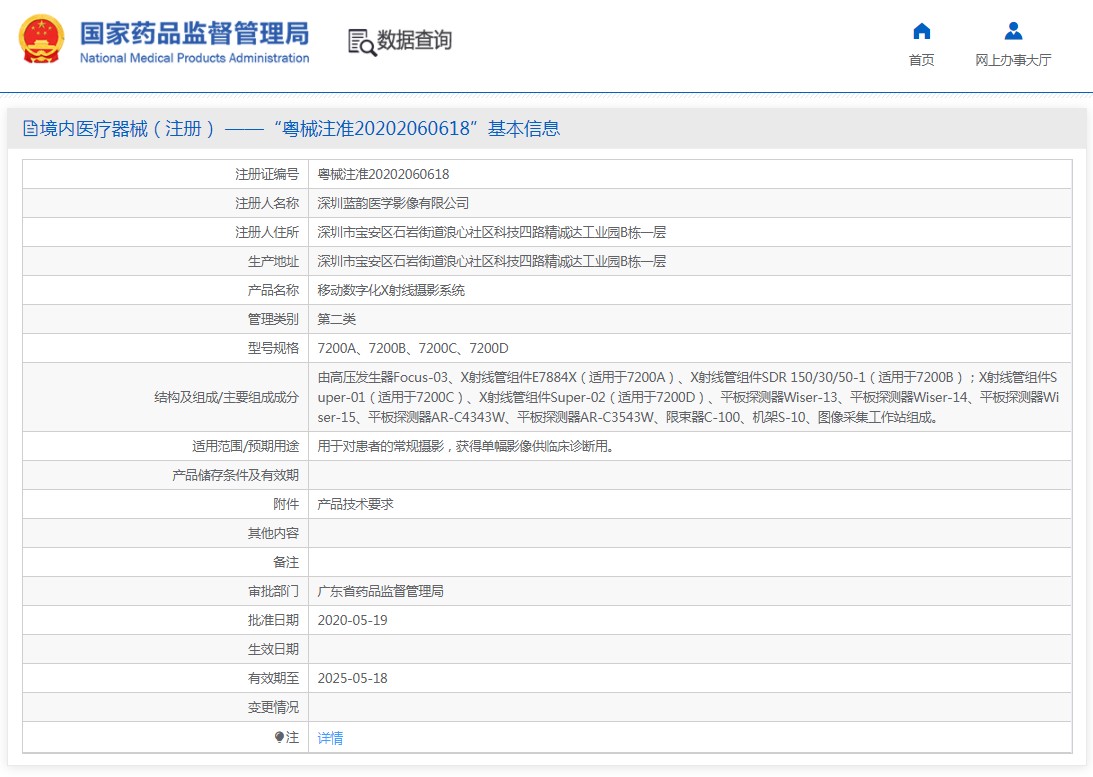Click expiry date 2025-05-18
The image size is (1093, 777).
coord(352,678)
